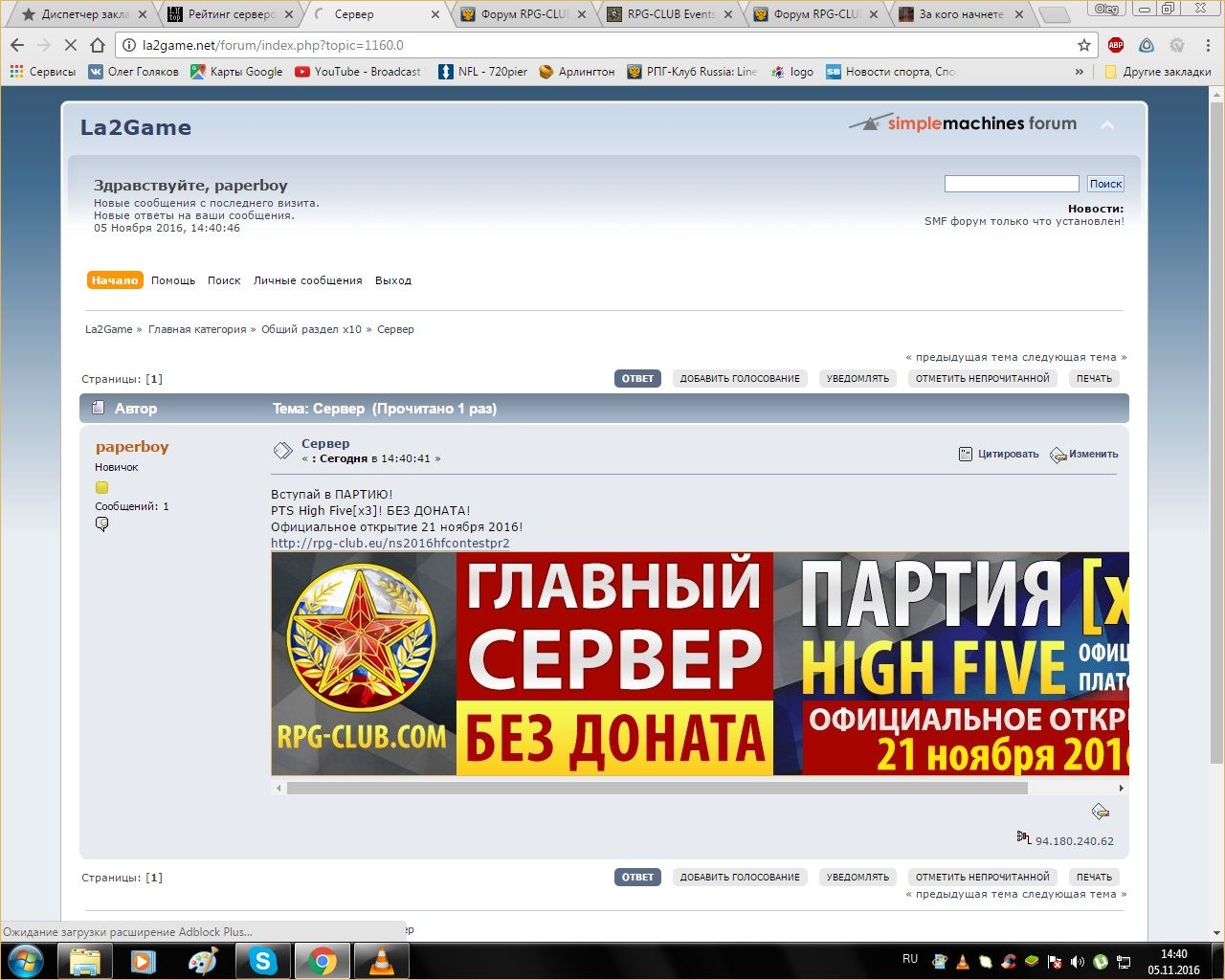Click the home icon in the browser toolbar
Screen dimensions: 1225x980
(98, 45)
